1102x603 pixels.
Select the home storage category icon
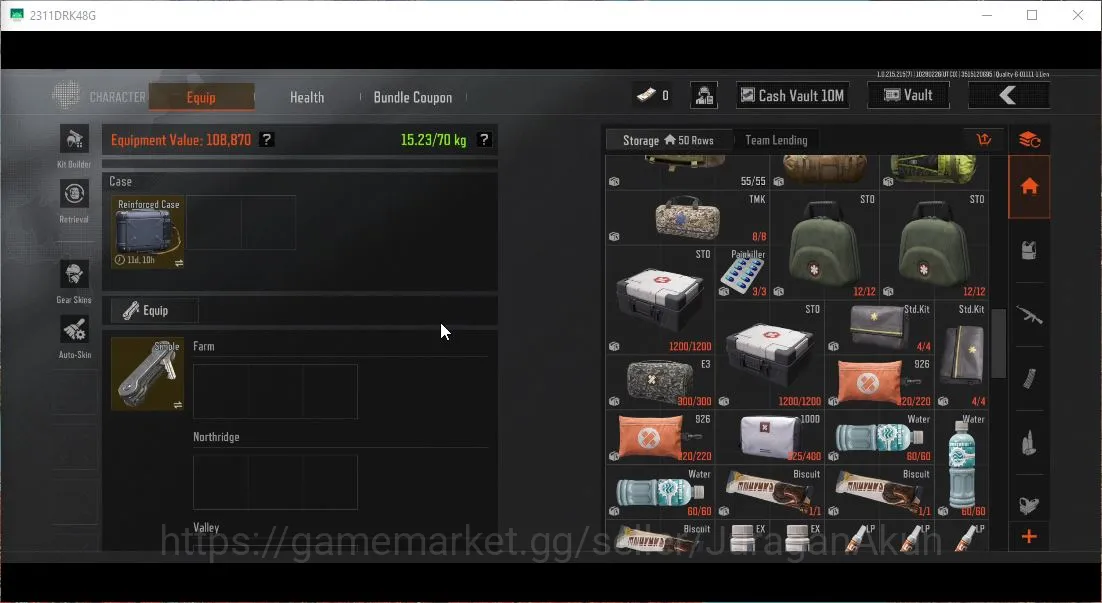tap(1029, 187)
